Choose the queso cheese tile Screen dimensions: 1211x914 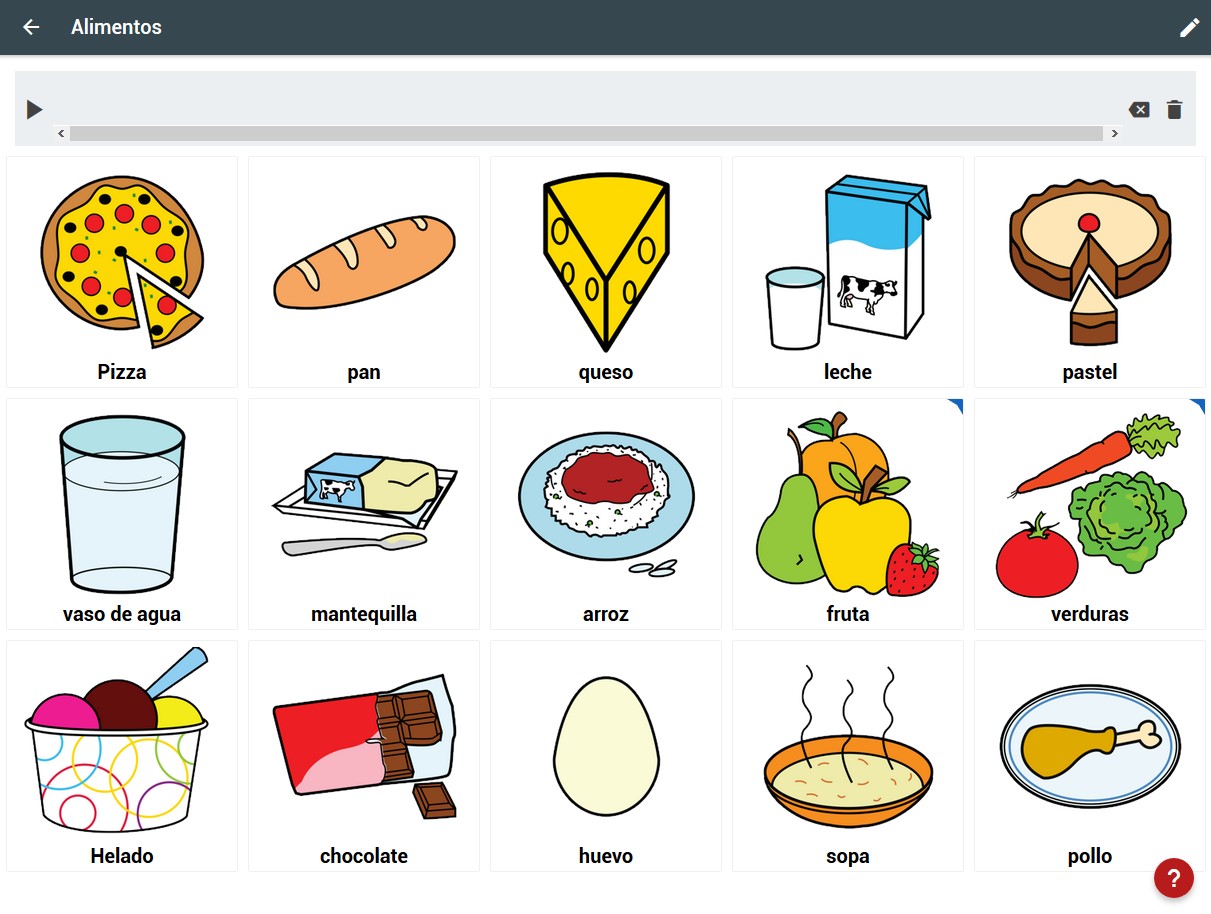[x=606, y=272]
